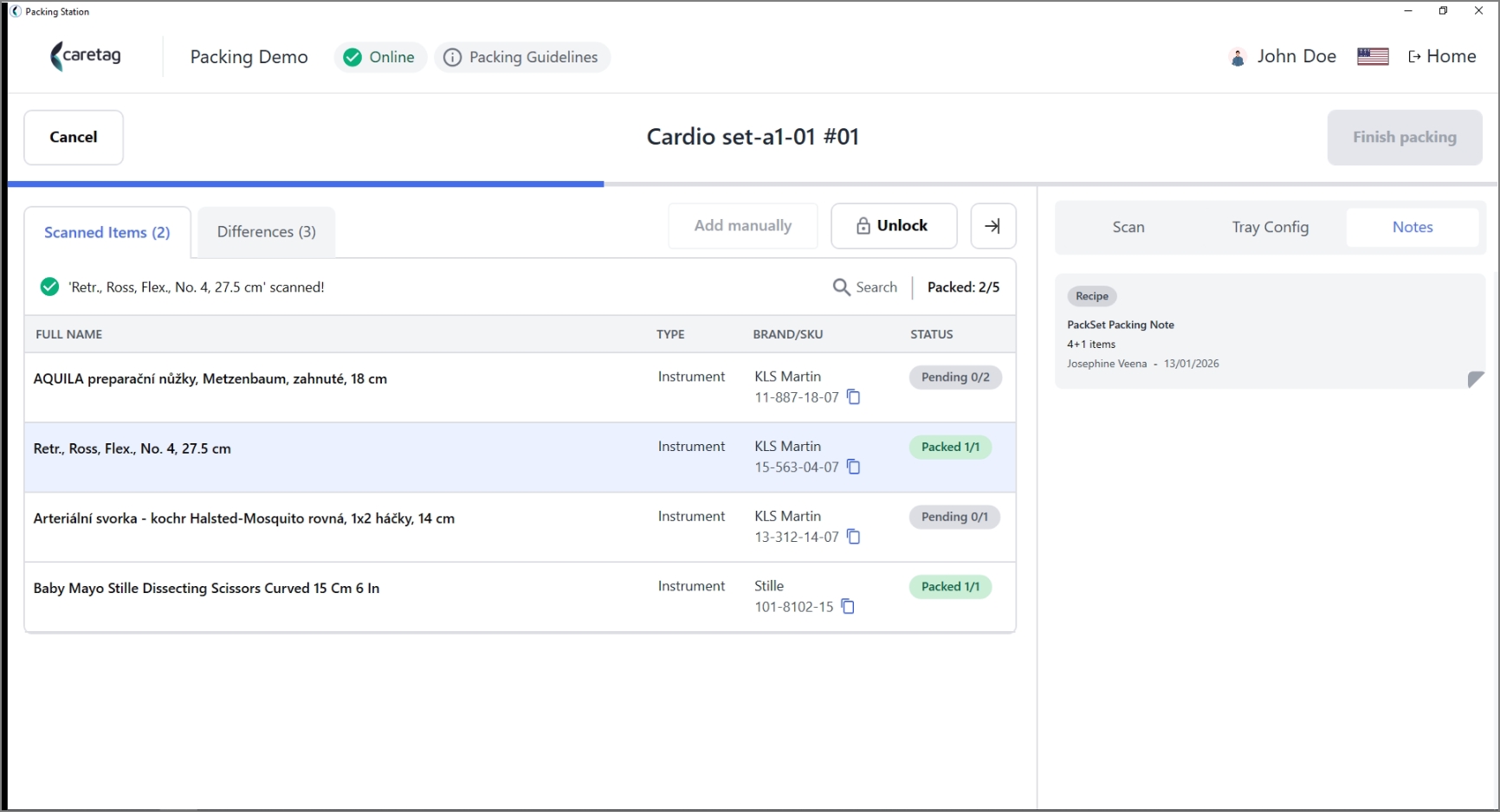Open Packing Guidelines info
This screenshot has width=1500, height=812.
point(521,57)
